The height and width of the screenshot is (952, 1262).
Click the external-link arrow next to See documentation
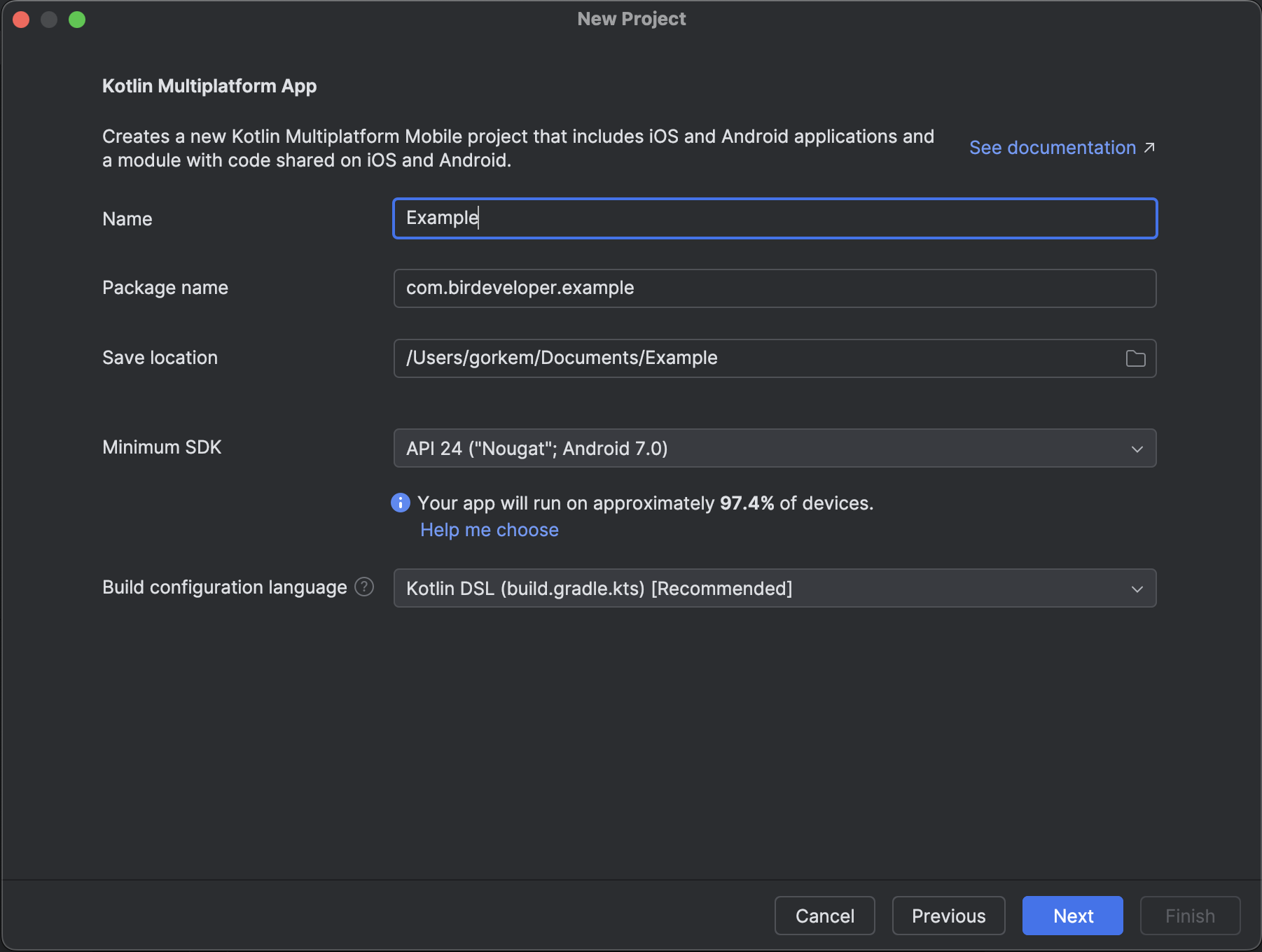pos(1150,148)
